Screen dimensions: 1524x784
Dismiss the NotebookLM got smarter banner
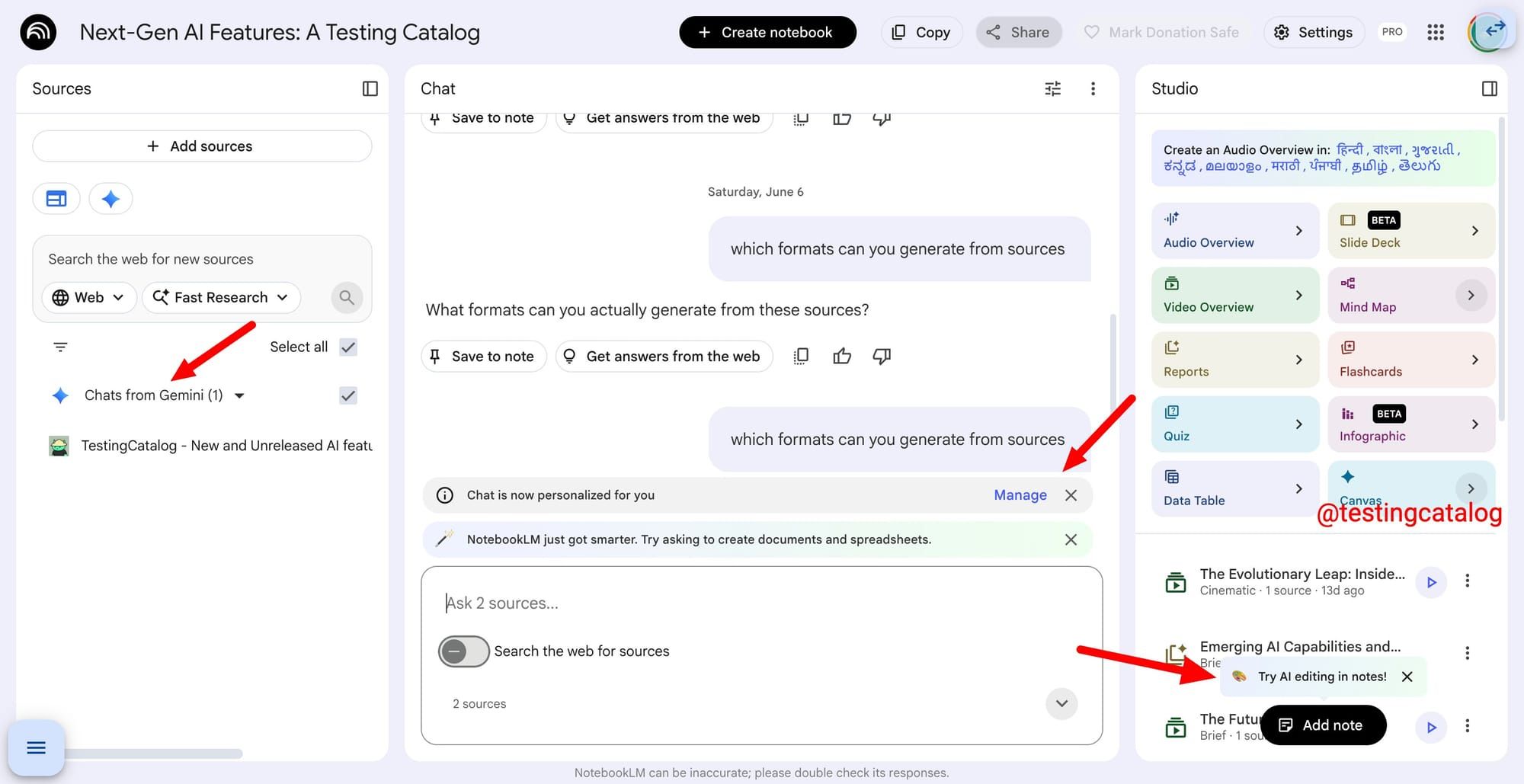(1071, 539)
